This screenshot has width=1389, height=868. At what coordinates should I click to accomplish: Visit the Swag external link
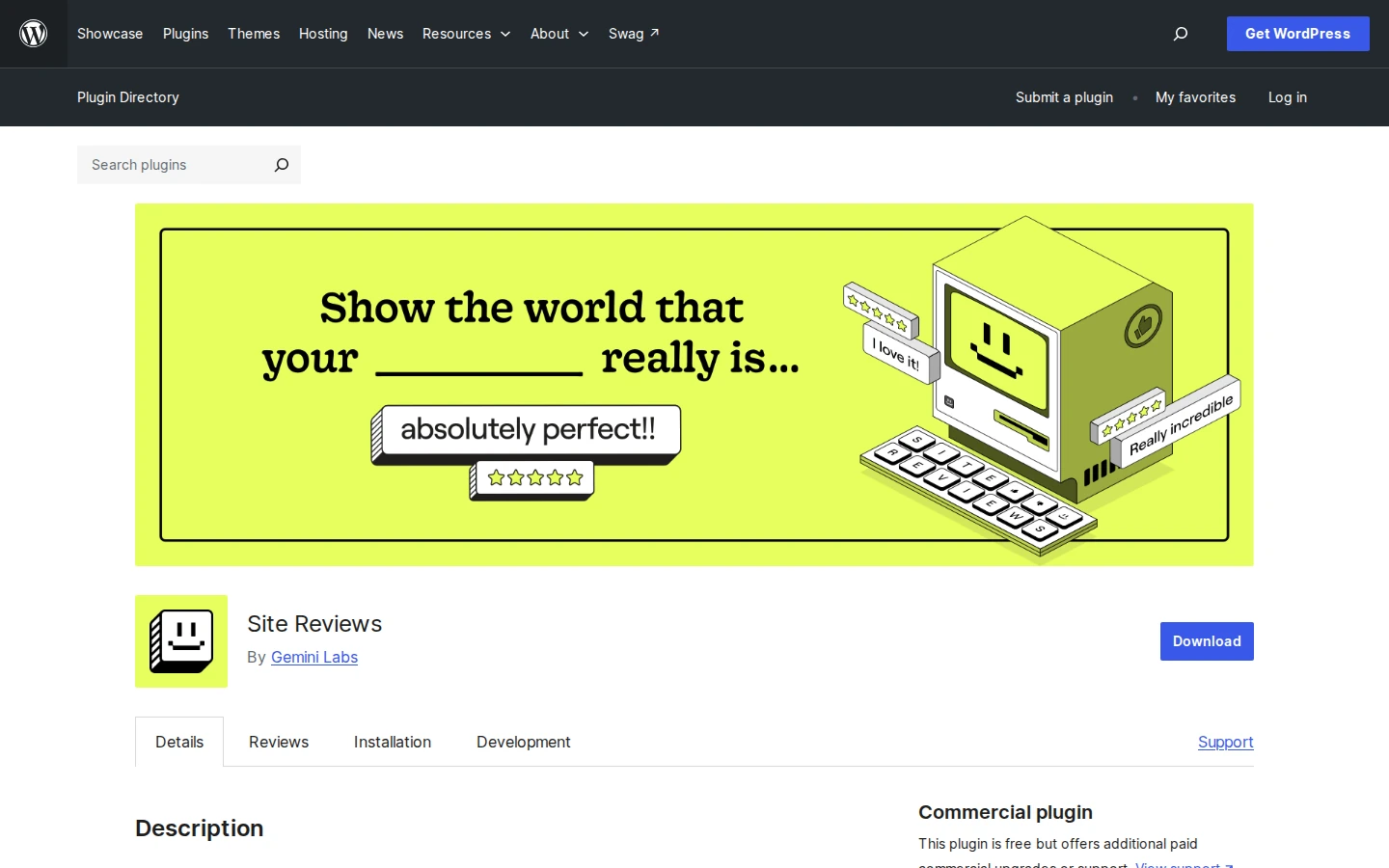(634, 34)
